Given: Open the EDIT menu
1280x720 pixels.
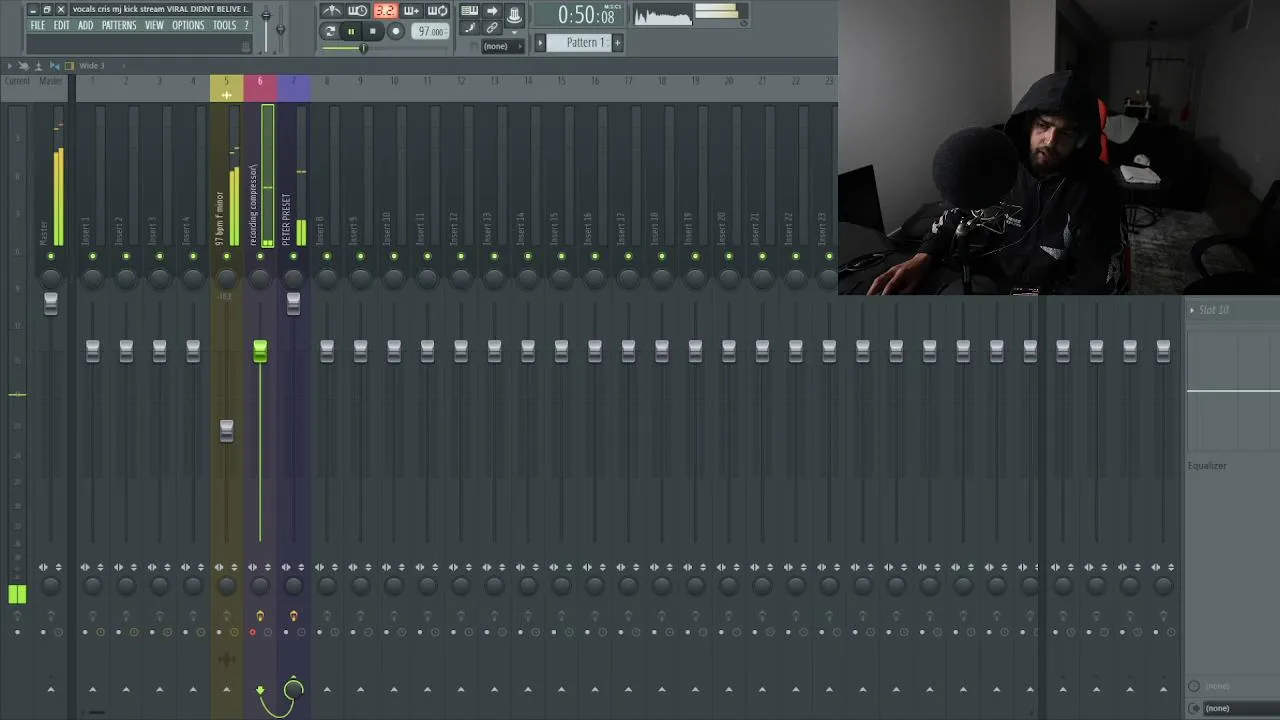Looking at the screenshot, I should click(x=61, y=25).
